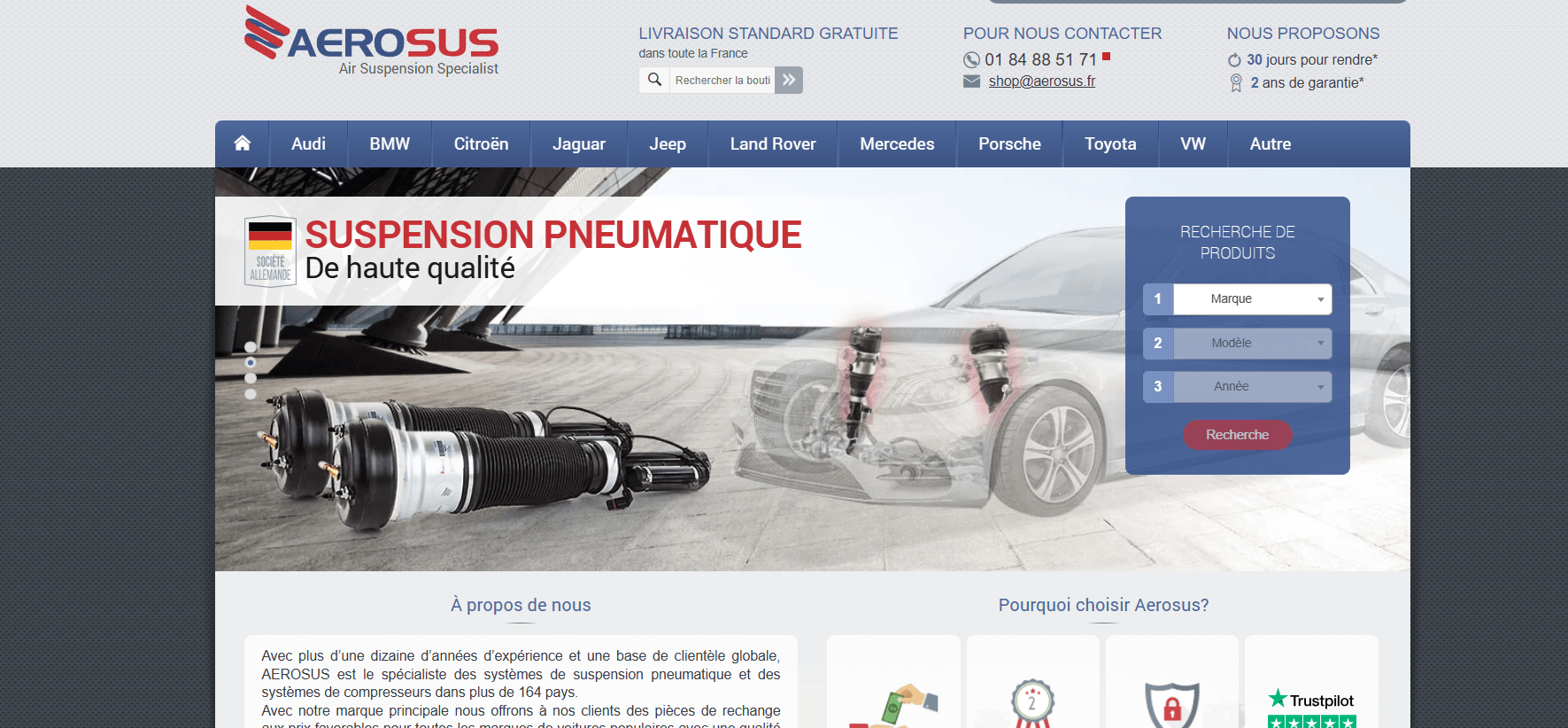The image size is (1568, 728).
Task: Click the magnifying glass search icon
Action: click(x=654, y=80)
